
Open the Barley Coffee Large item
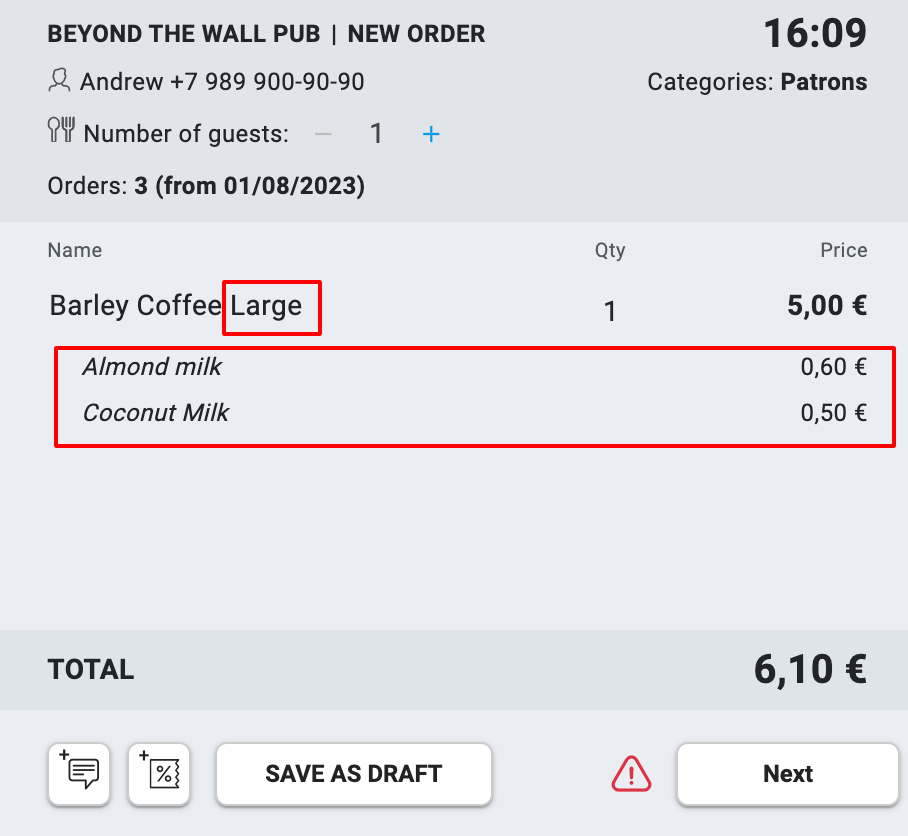[x=175, y=305]
